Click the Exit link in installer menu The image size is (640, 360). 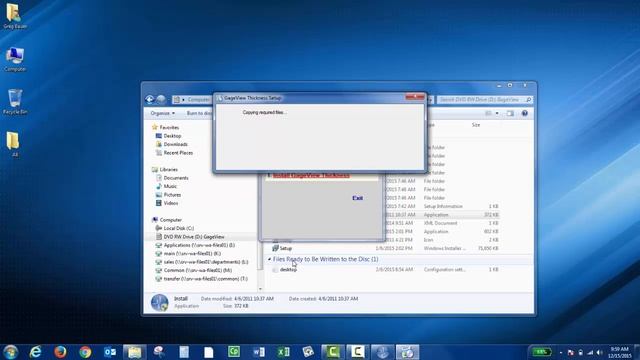[x=358, y=198]
